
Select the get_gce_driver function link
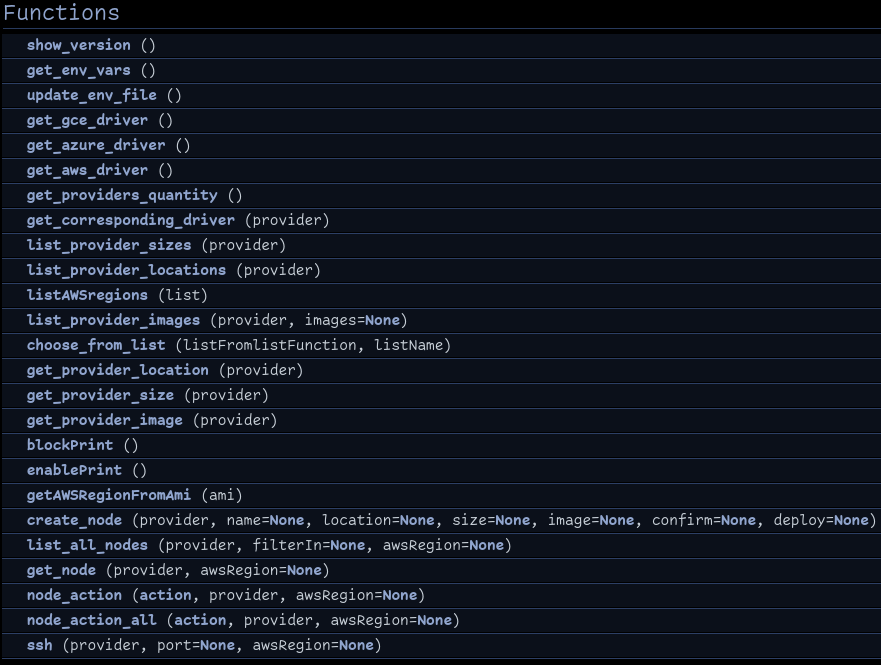(x=87, y=120)
